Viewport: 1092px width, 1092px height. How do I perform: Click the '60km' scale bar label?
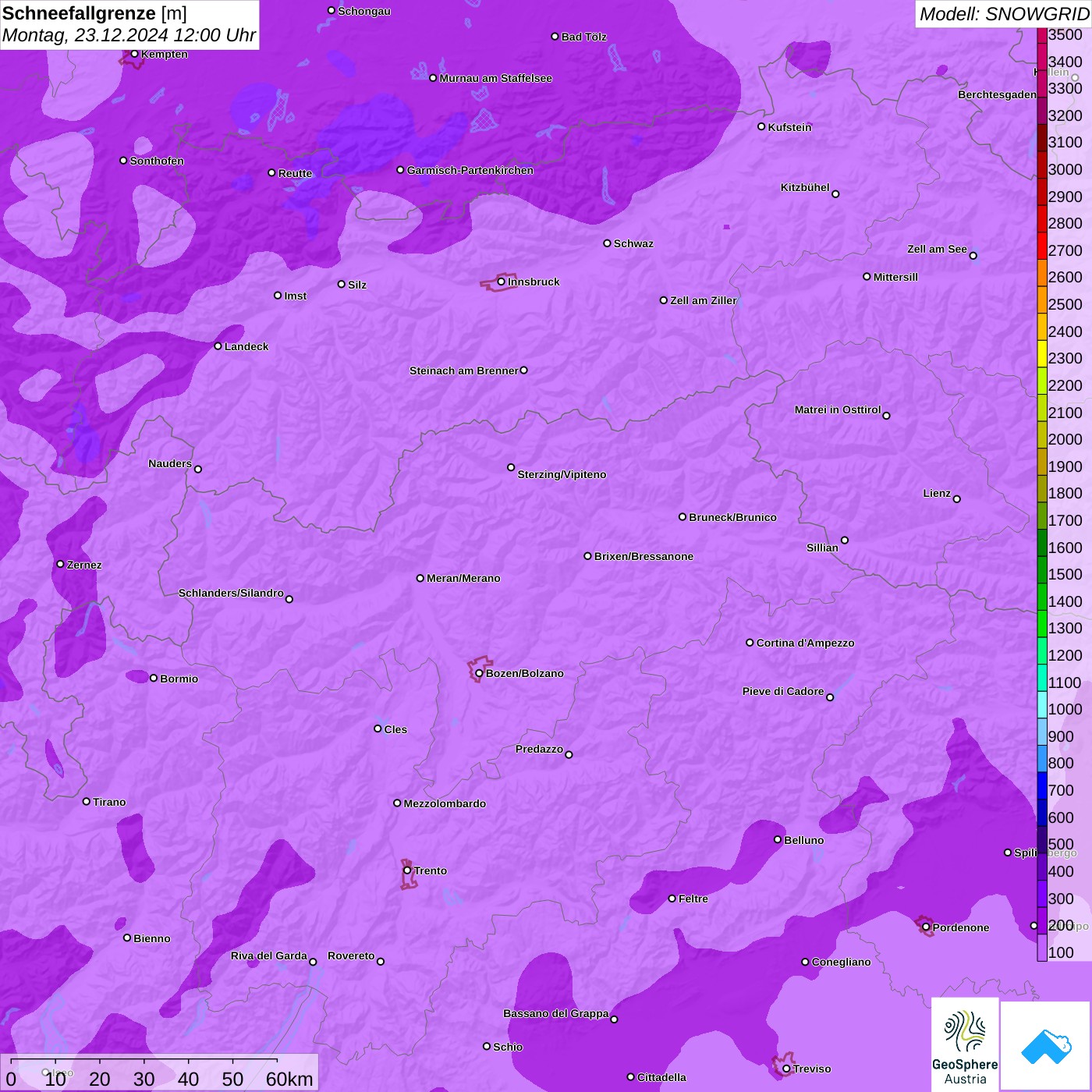pyautogui.click(x=289, y=1079)
